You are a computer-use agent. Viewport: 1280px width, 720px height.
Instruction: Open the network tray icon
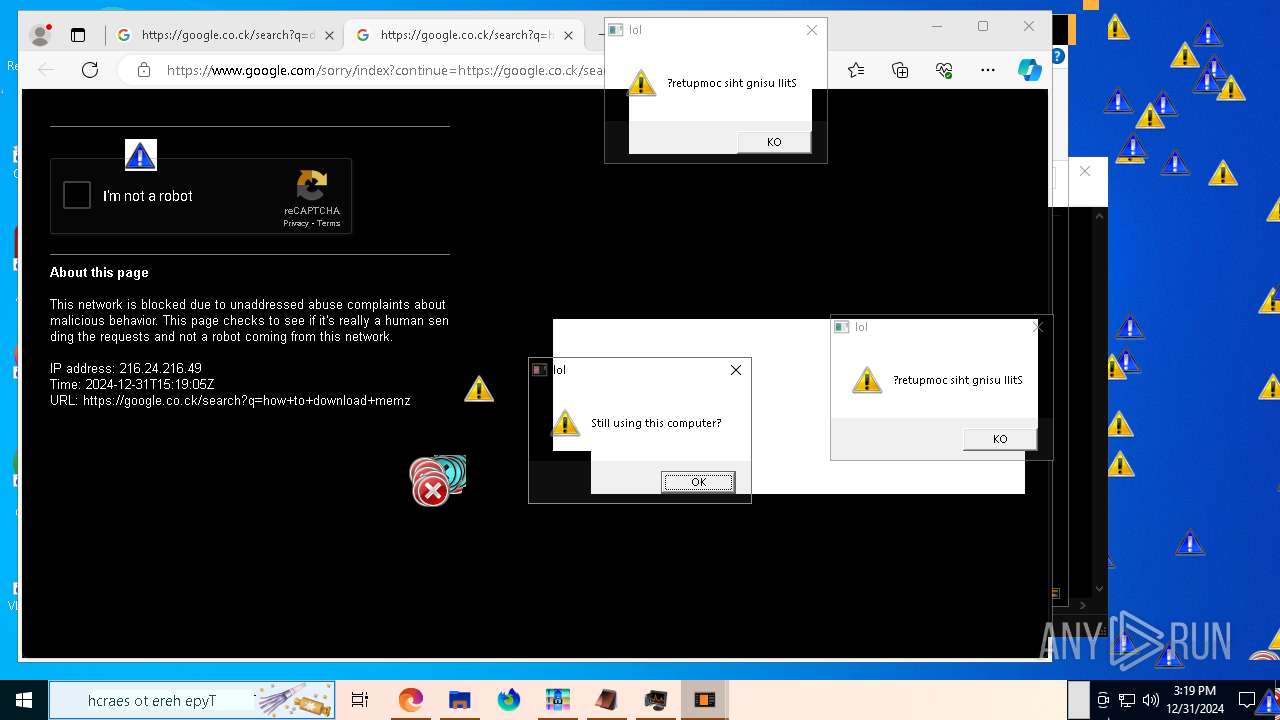click(1127, 700)
